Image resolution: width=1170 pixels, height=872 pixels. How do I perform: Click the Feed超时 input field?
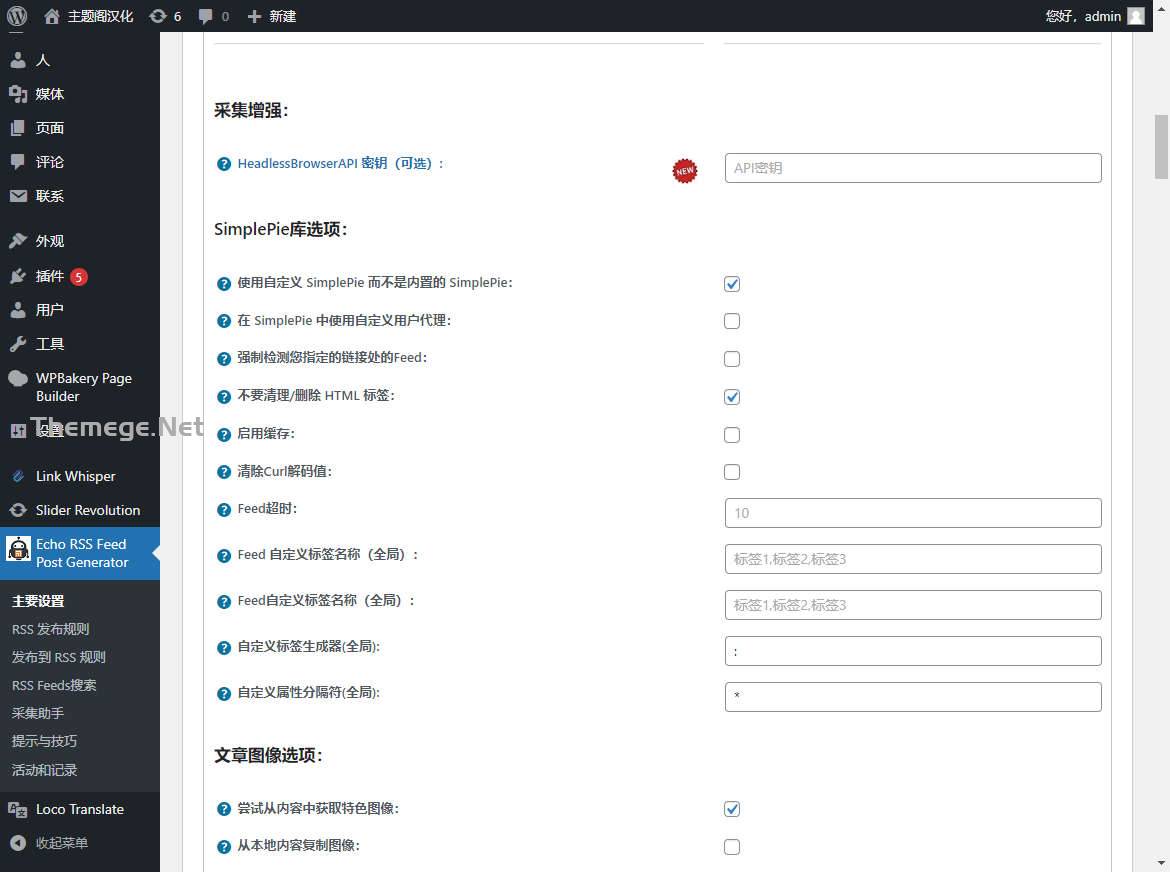click(x=913, y=513)
